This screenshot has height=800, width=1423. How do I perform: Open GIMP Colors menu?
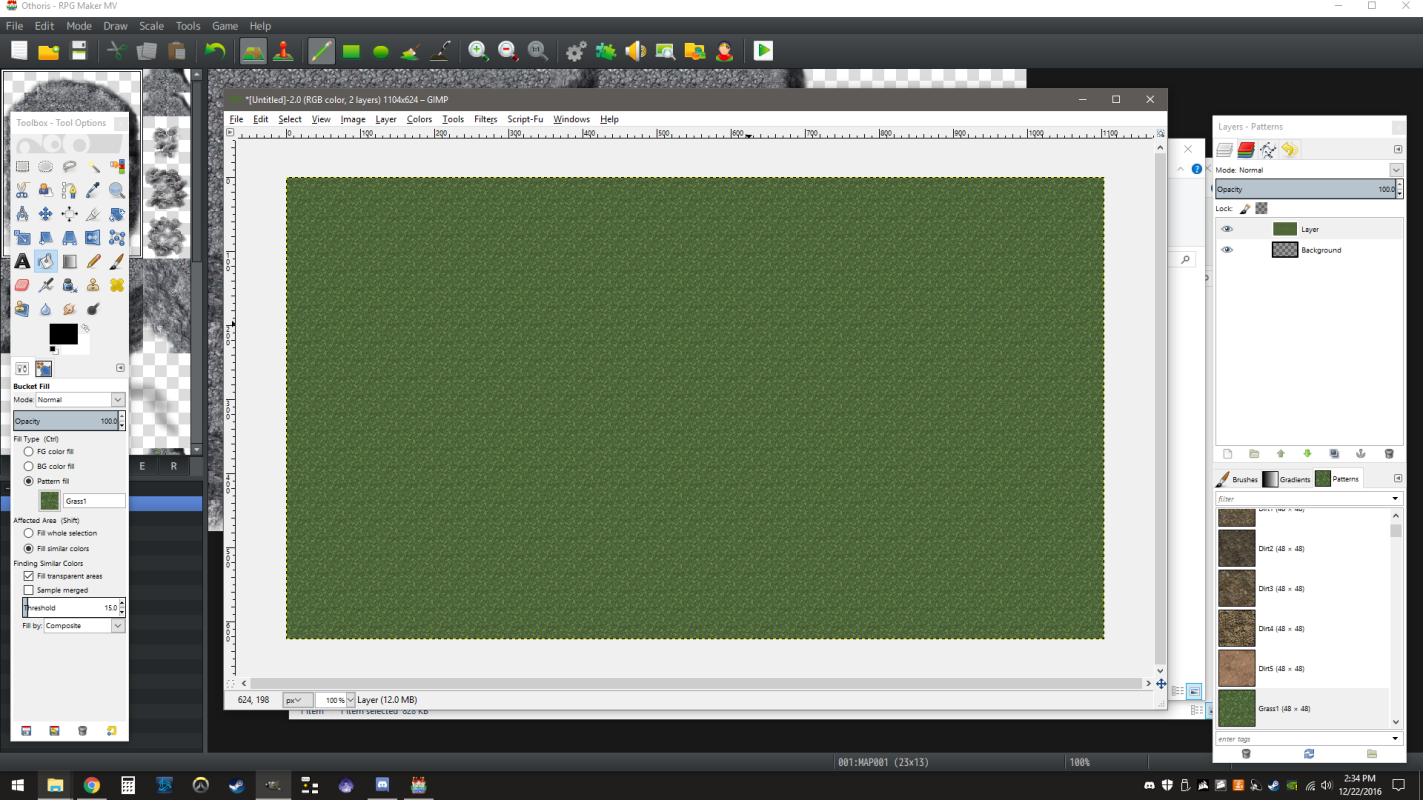point(419,119)
